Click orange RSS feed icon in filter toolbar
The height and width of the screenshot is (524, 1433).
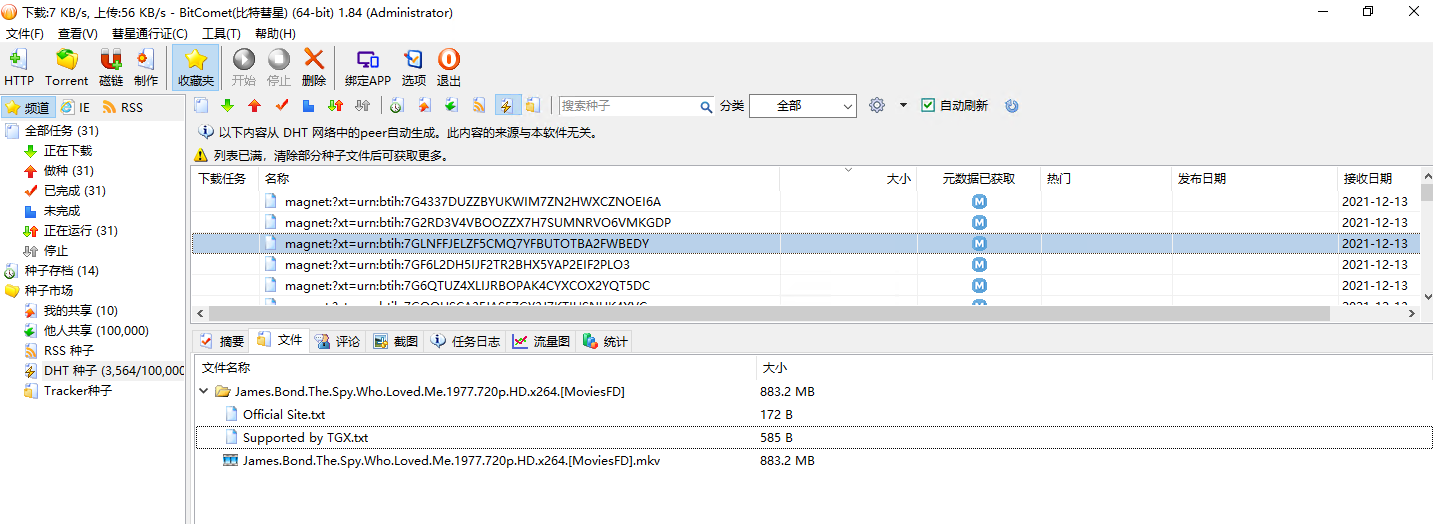pyautogui.click(x=478, y=105)
